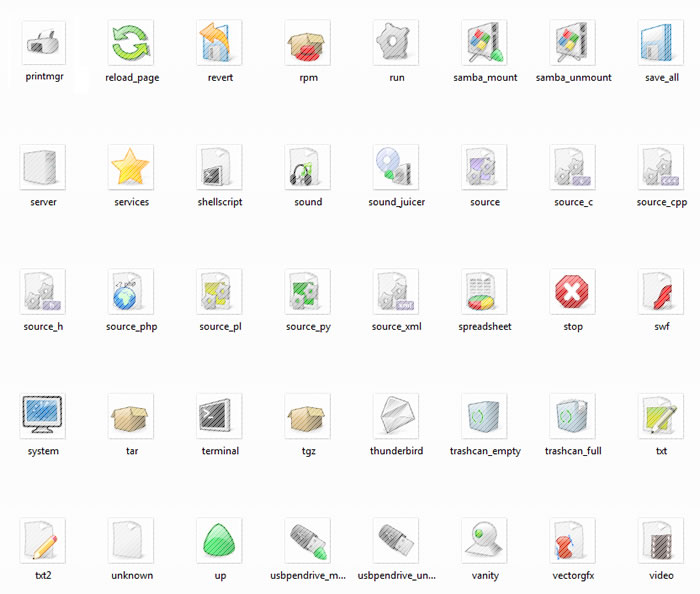Click the save_all floppy icon
The image size is (700, 594).
point(661,43)
